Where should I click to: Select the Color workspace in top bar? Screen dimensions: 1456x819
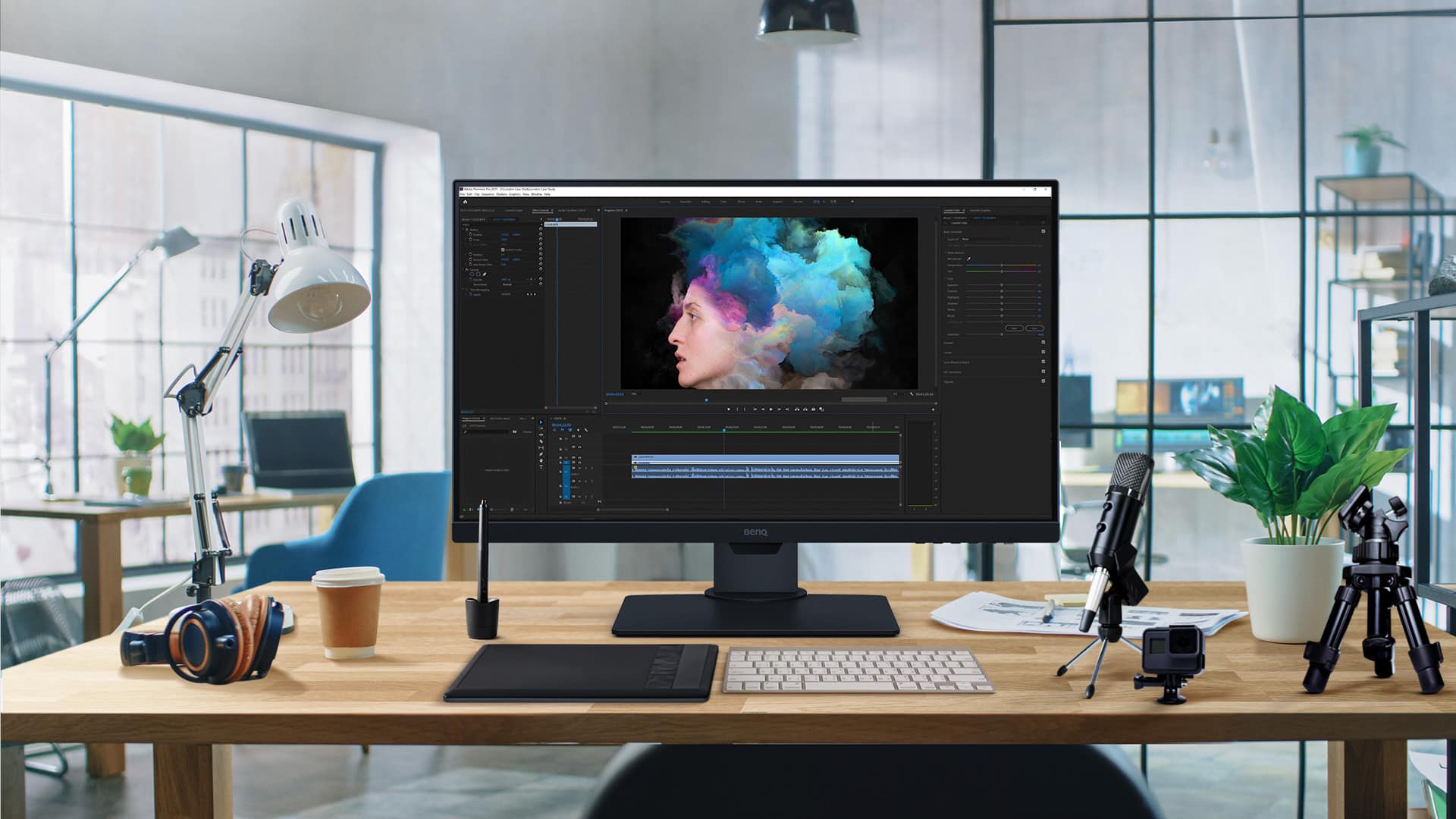[723, 202]
